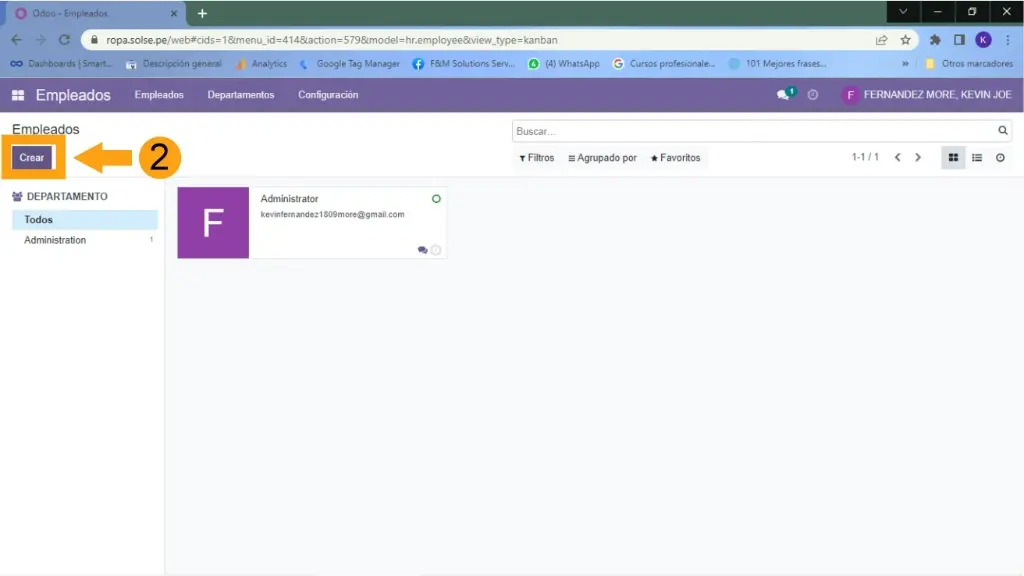Open the Departamentos menu

pos(240,95)
